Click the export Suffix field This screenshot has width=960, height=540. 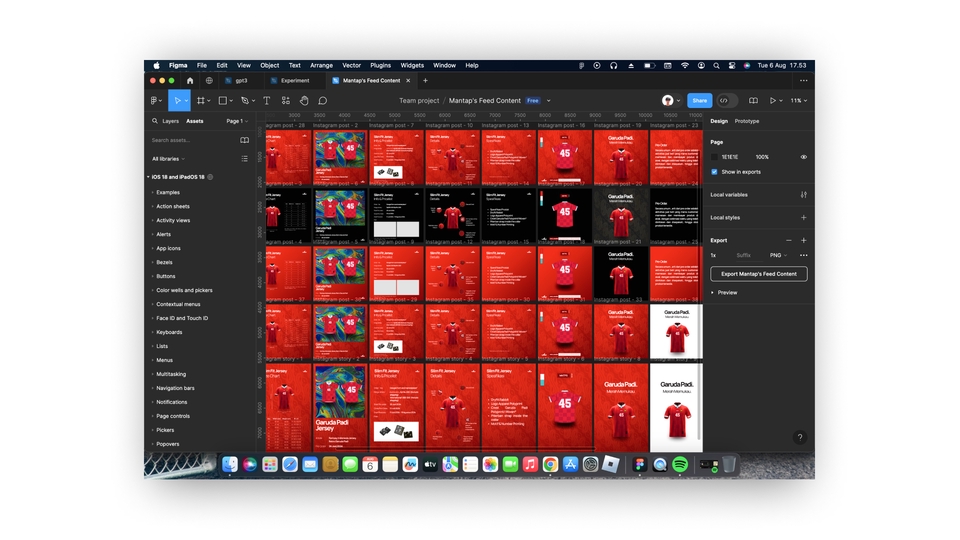(x=743, y=255)
